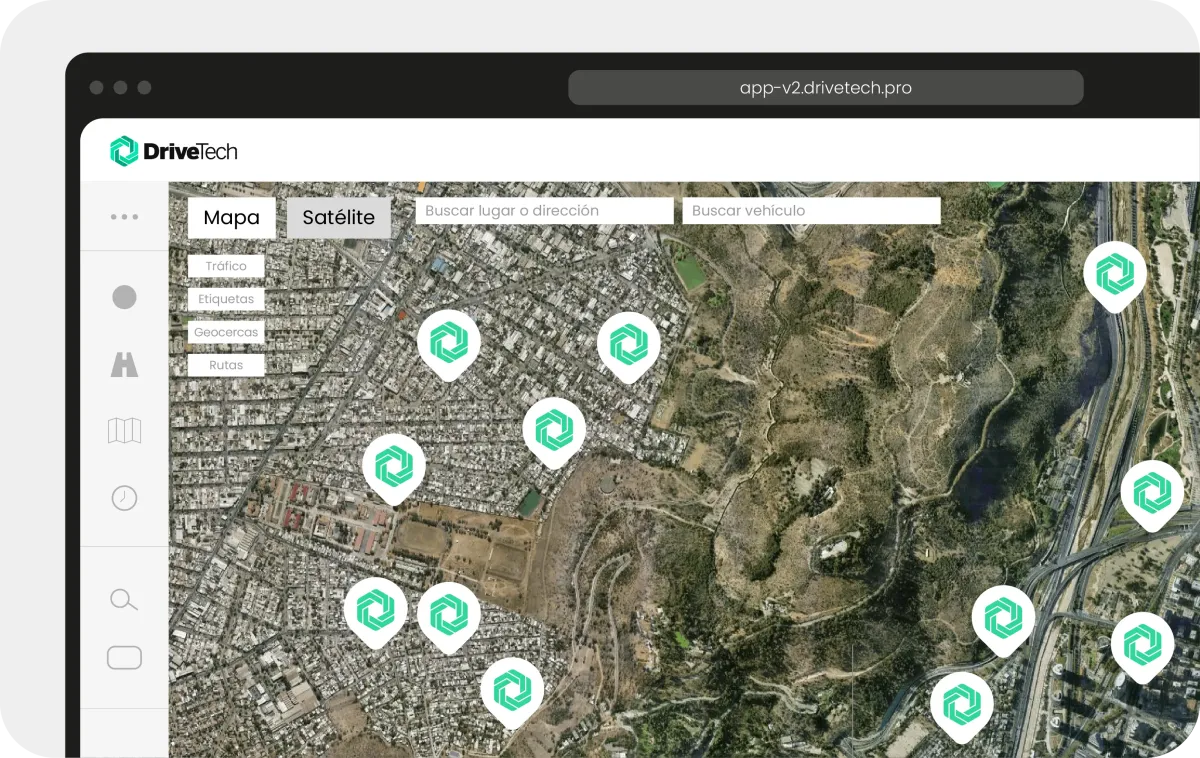1200x758 pixels.
Task: Select the solid circle sidebar icon
Action: 124,297
